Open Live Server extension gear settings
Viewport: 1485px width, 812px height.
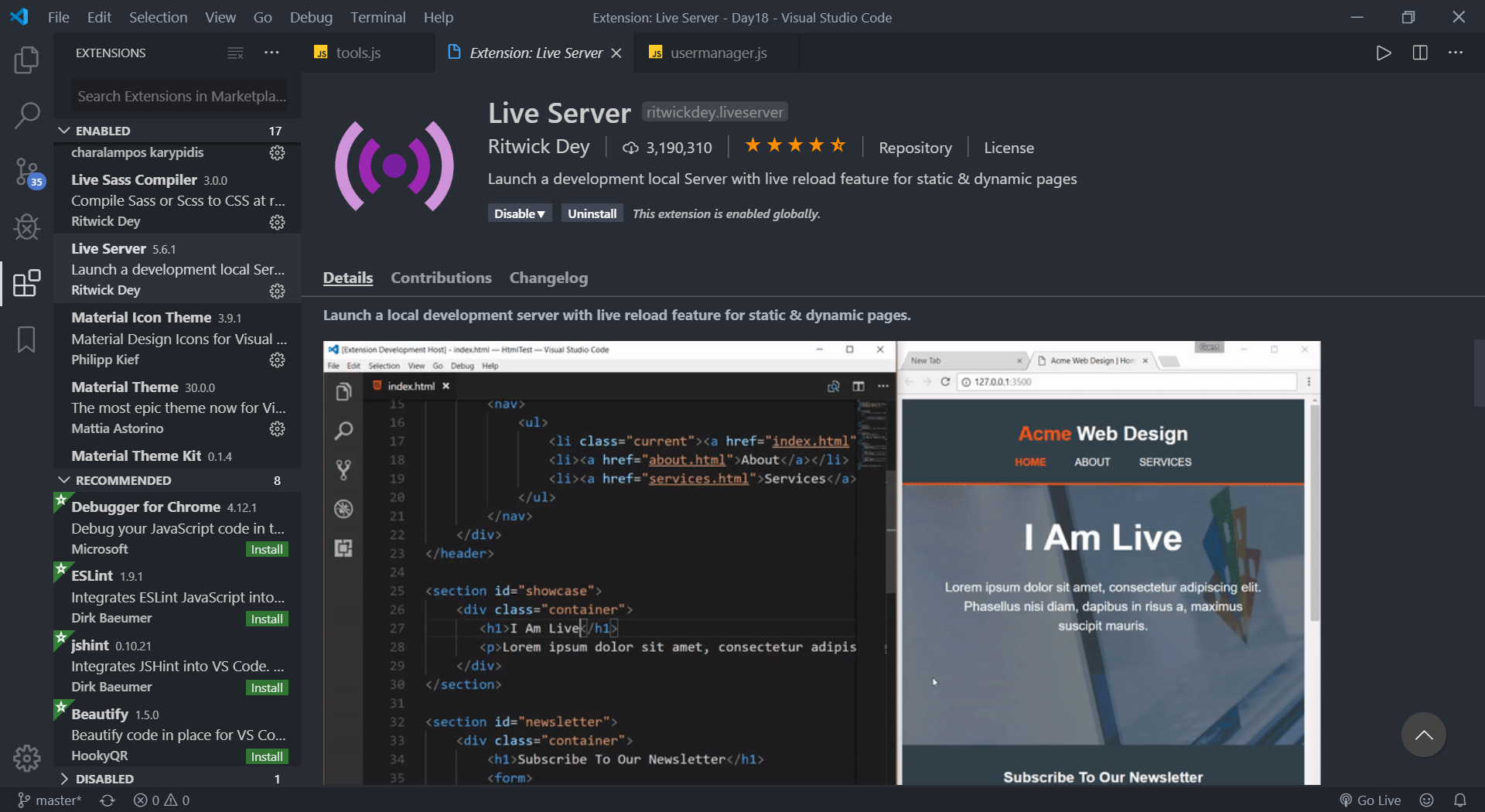[277, 292]
